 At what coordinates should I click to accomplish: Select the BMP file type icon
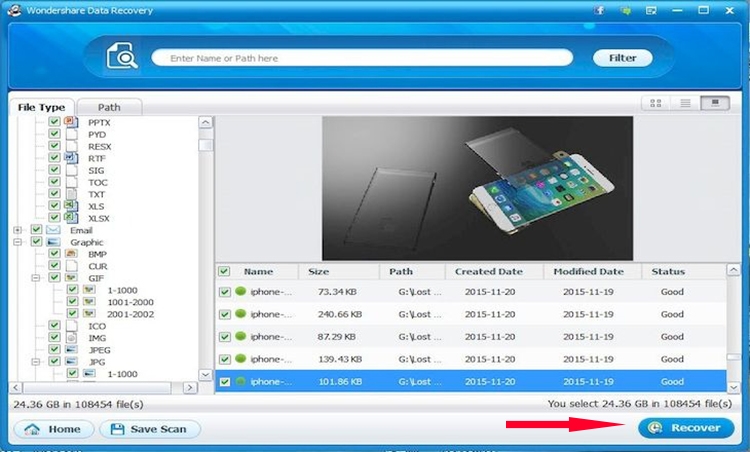tap(72, 254)
